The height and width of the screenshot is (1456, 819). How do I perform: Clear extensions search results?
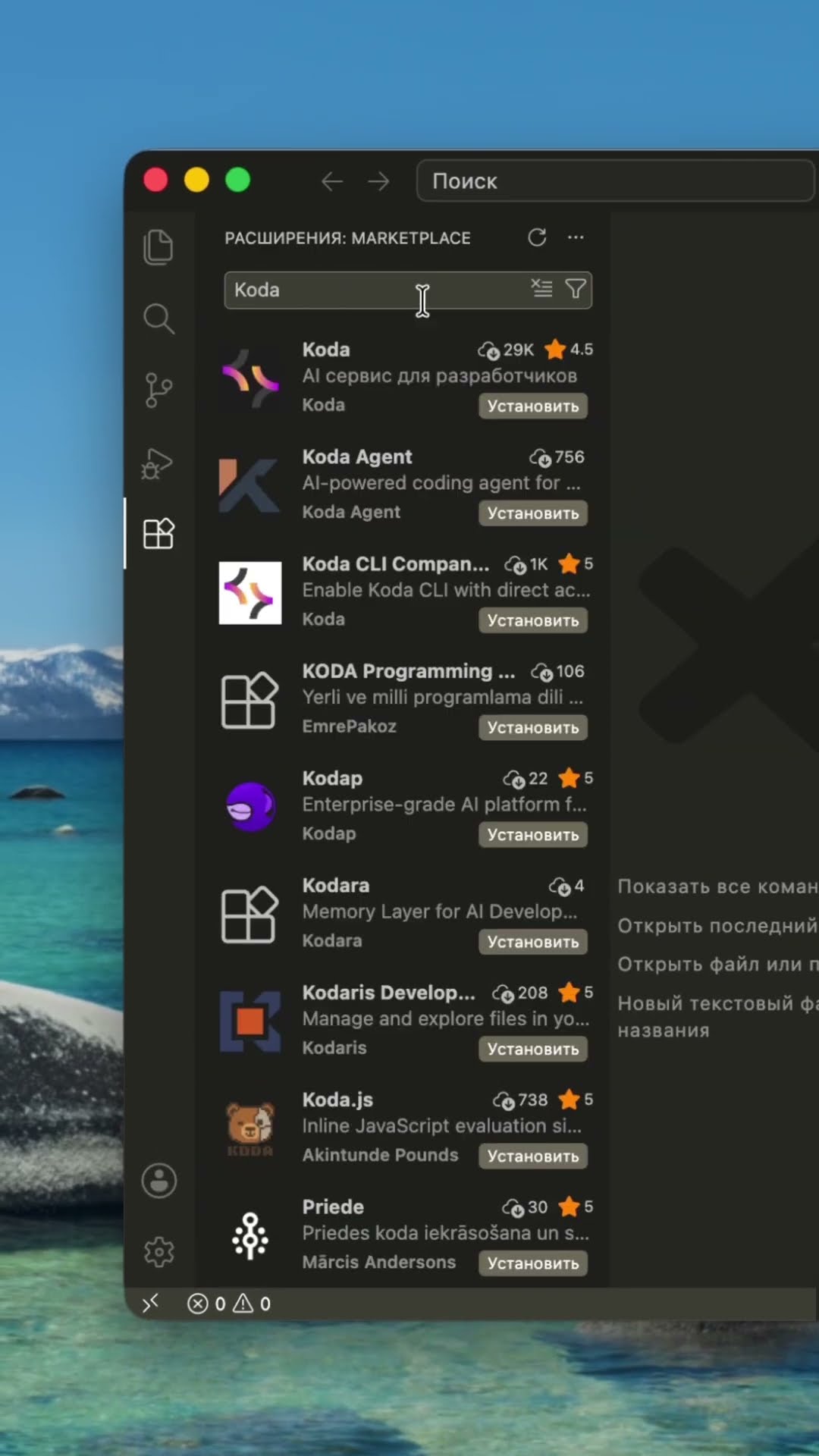click(x=541, y=288)
